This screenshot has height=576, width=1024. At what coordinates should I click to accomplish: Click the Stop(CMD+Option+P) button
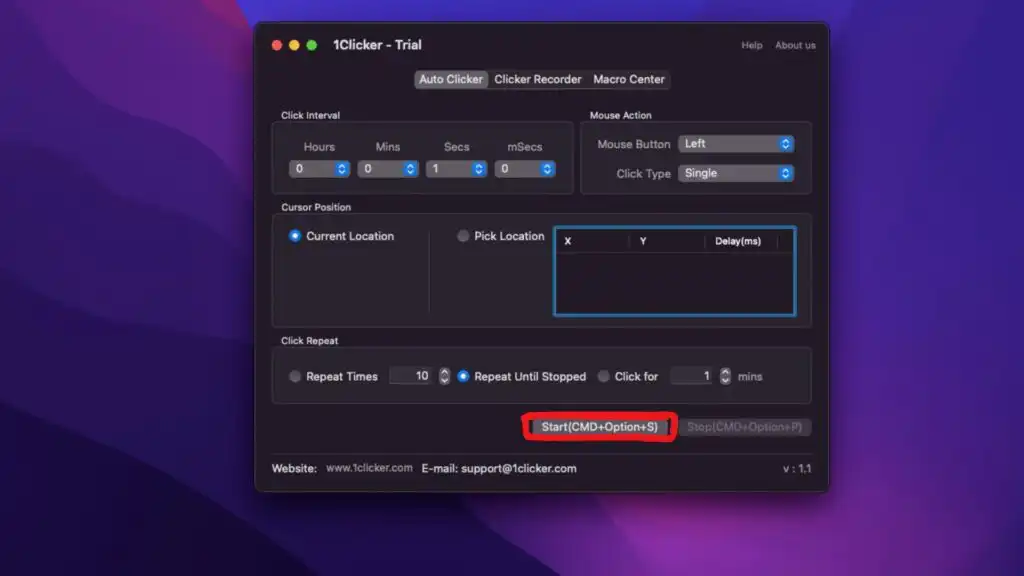click(x=744, y=427)
